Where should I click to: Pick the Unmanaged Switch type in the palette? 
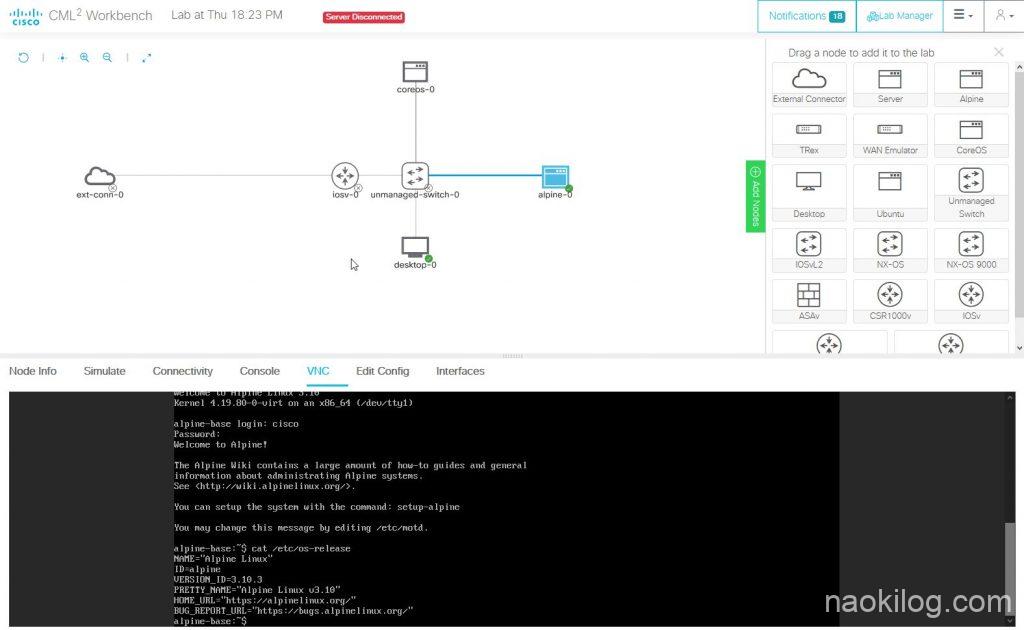[x=971, y=193]
